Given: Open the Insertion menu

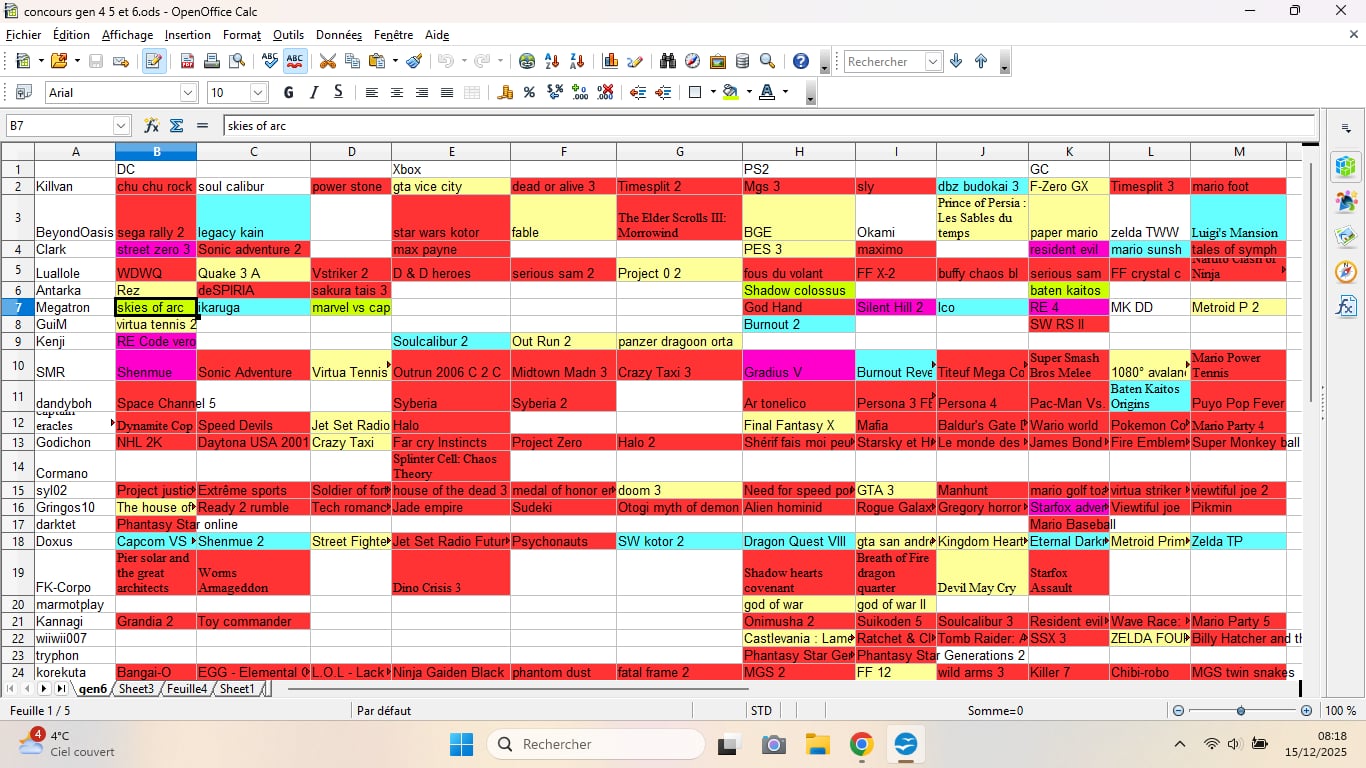Looking at the screenshot, I should 188,35.
